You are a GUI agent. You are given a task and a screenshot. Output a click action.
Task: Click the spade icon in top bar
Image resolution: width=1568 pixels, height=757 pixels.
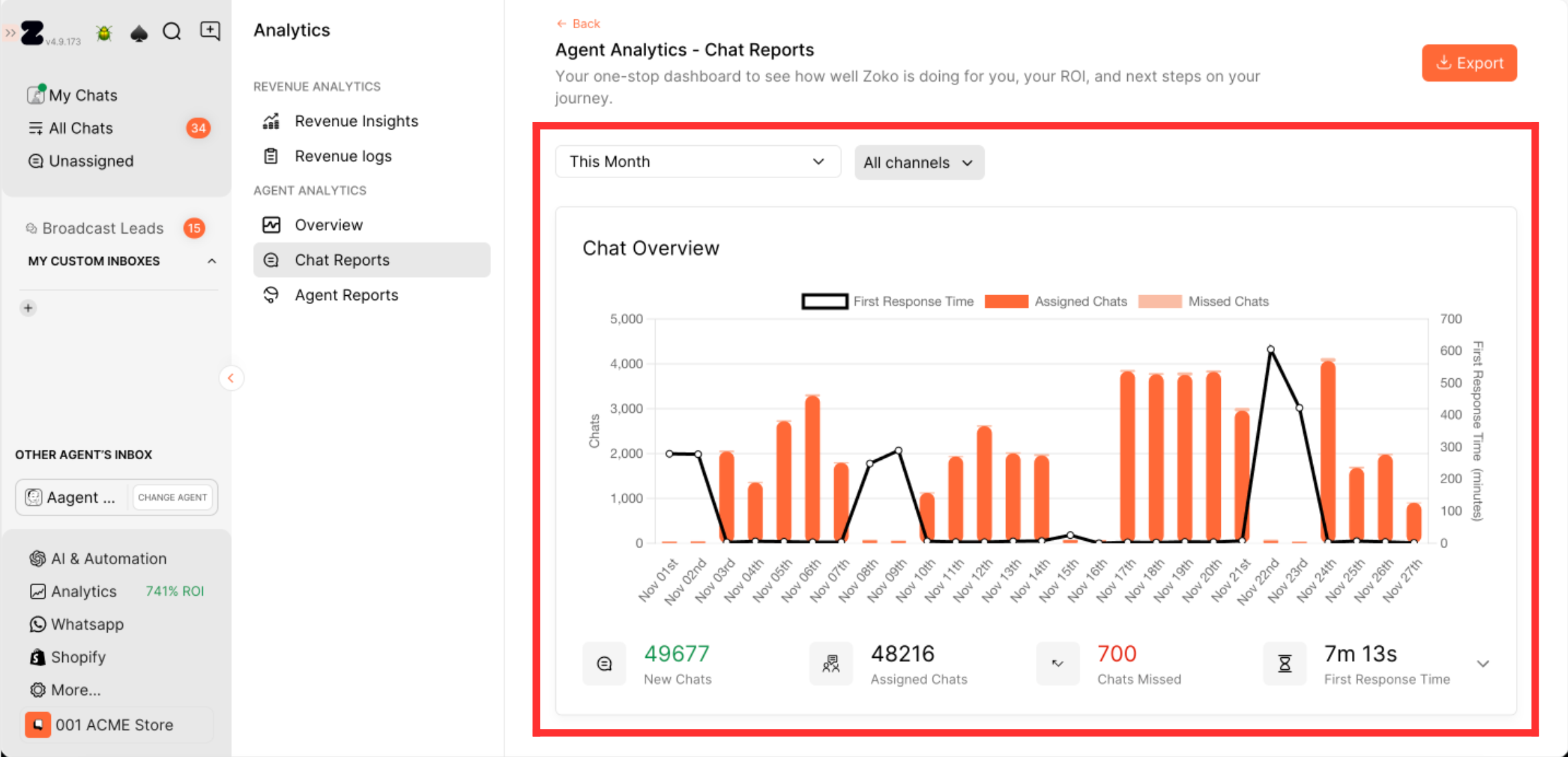point(138,33)
